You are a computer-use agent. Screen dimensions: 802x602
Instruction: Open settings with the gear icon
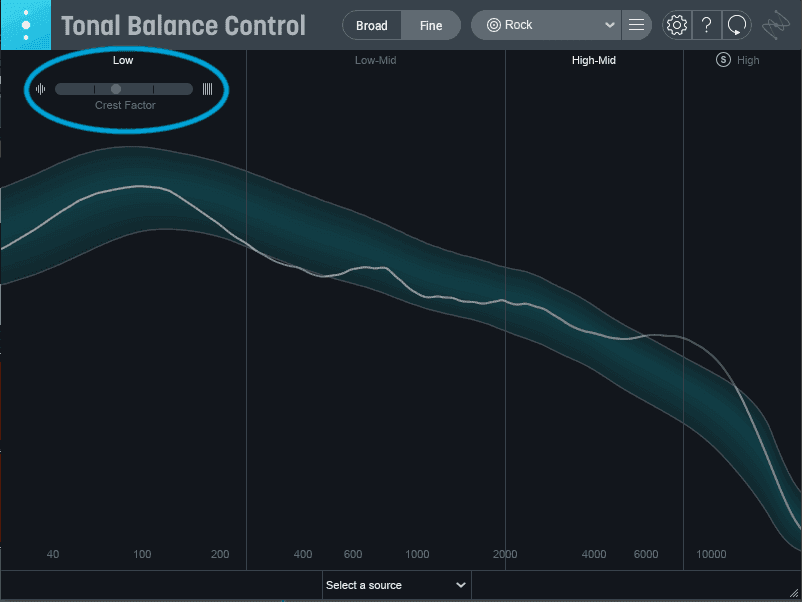click(x=677, y=25)
